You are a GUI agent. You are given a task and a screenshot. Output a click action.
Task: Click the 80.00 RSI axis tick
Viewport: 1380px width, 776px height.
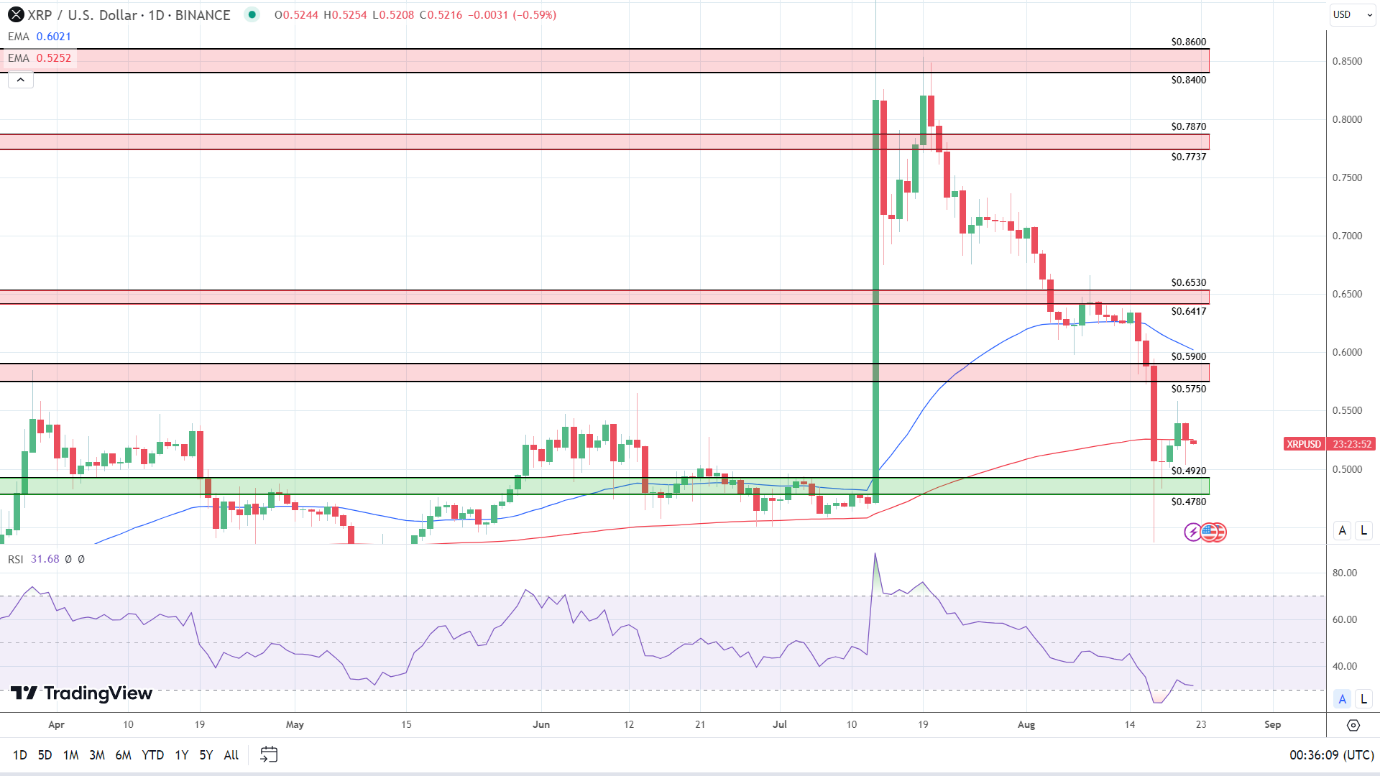point(1345,573)
